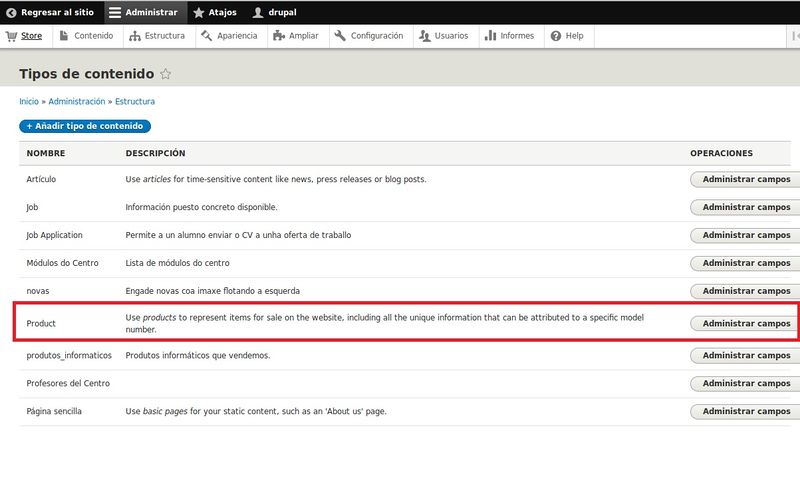Click the star icon next to Atajos
This screenshot has height=482, width=800.
(x=198, y=12)
